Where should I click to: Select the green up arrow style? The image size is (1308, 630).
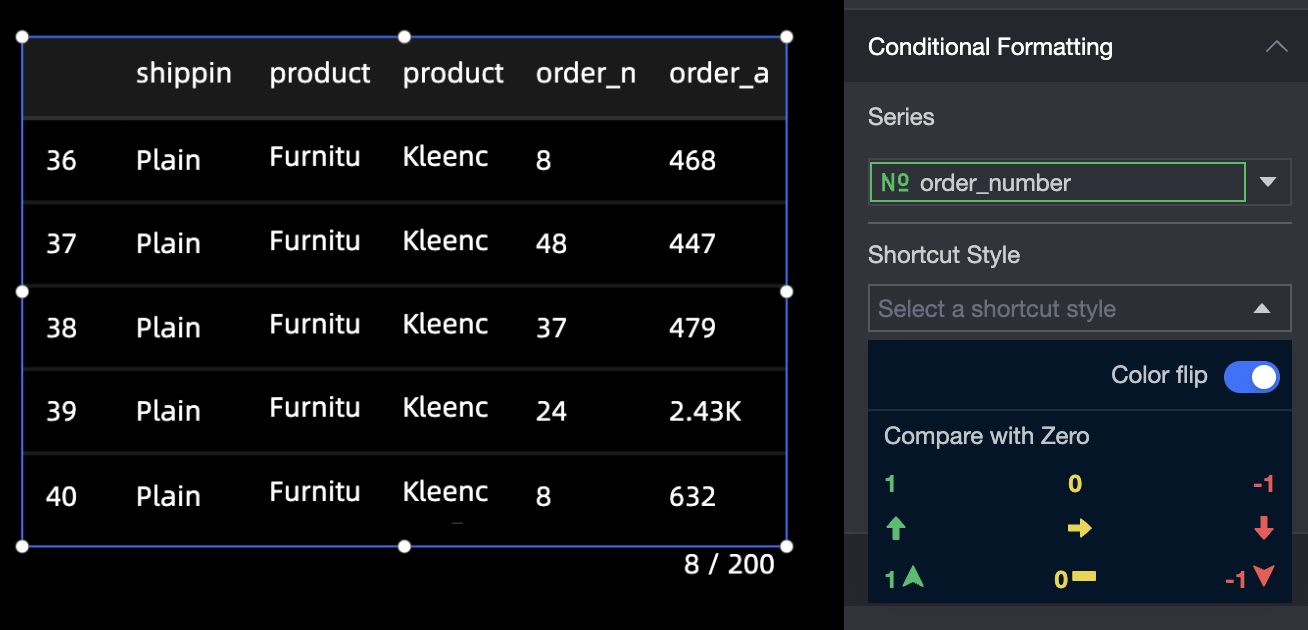click(896, 529)
